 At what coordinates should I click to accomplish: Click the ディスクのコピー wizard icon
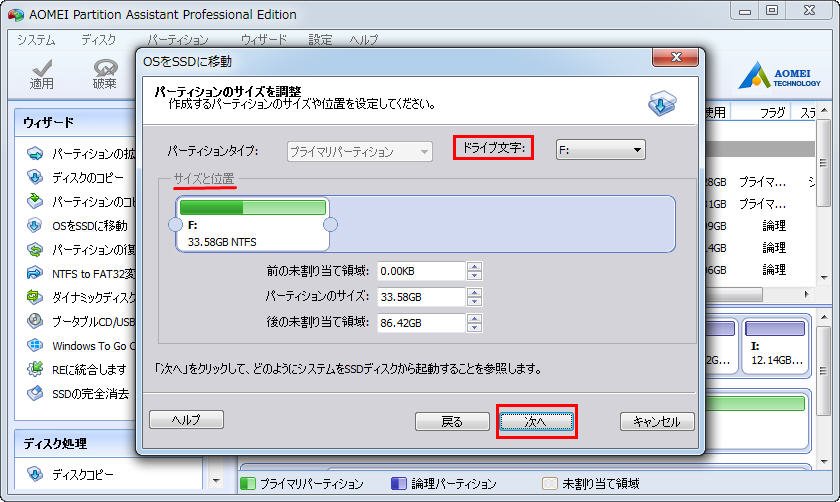(35, 177)
